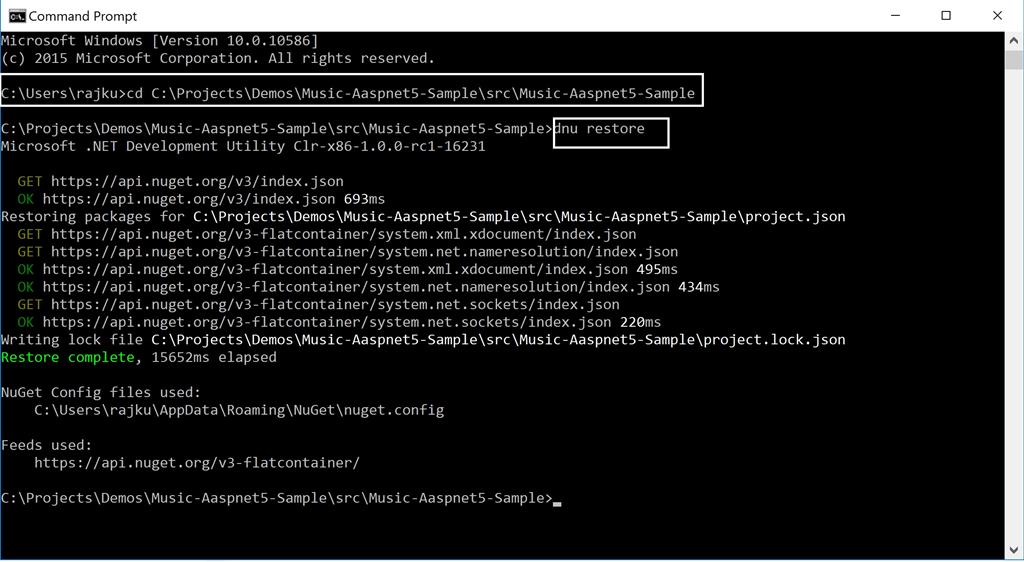Click the first GET v3/index.json URL
1024x562 pixels.
click(x=197, y=181)
